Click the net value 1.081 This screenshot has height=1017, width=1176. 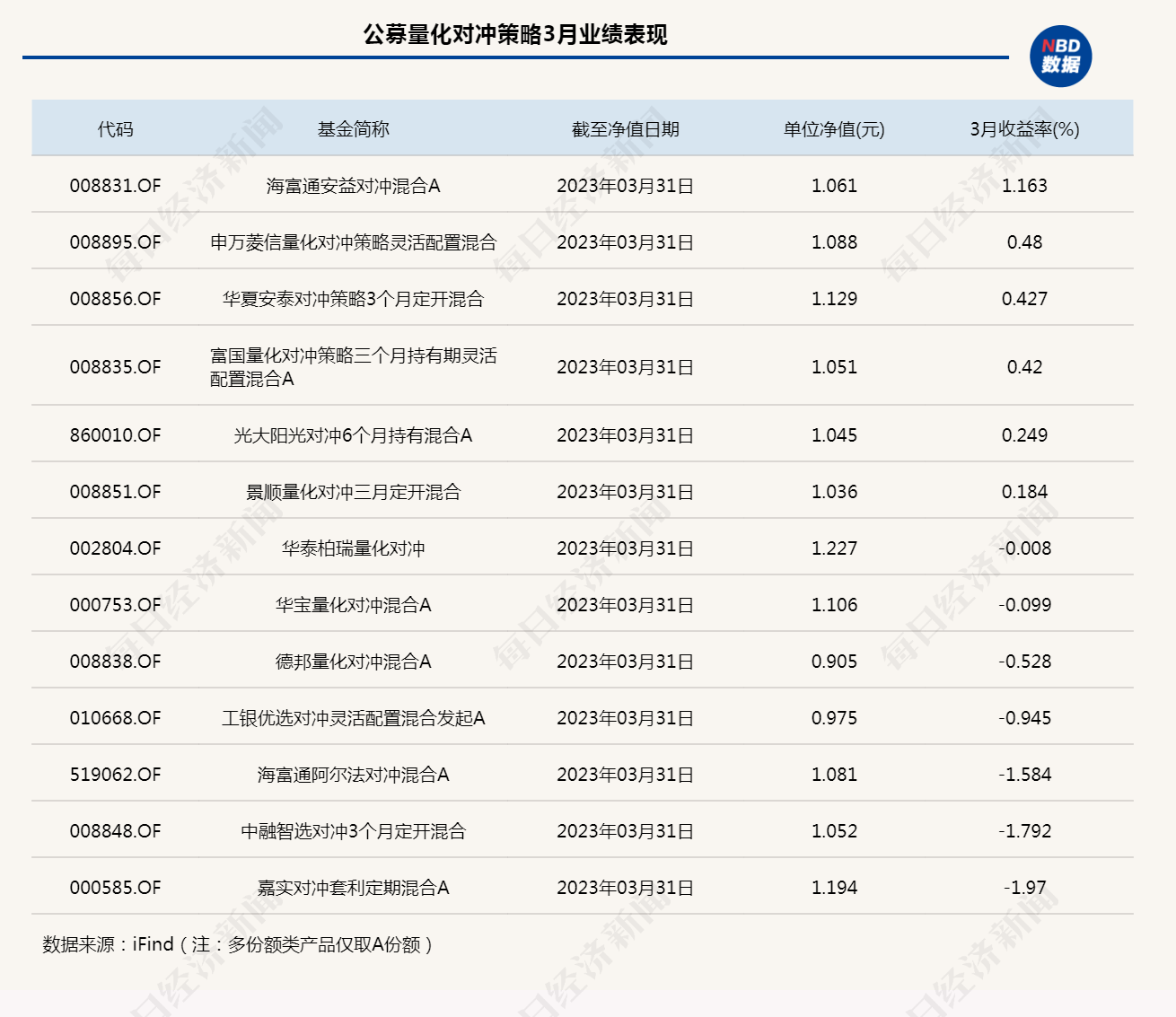coord(834,775)
